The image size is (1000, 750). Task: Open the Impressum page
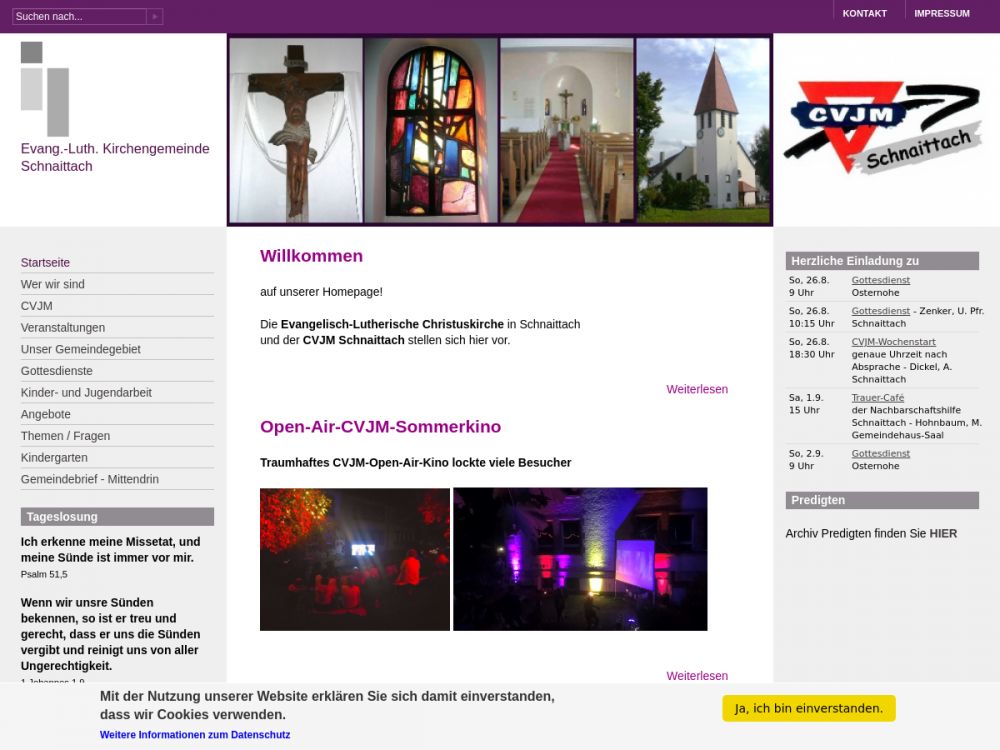941,13
